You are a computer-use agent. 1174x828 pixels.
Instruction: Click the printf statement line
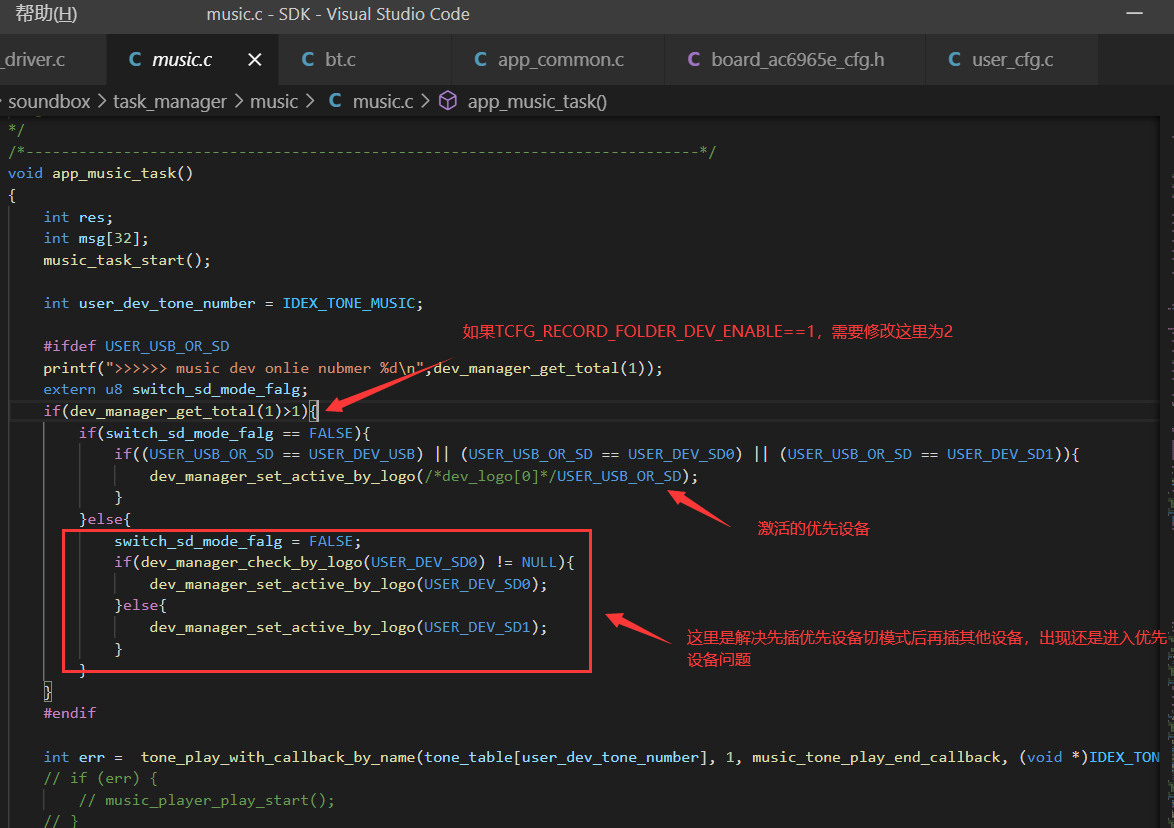pyautogui.click(x=353, y=368)
